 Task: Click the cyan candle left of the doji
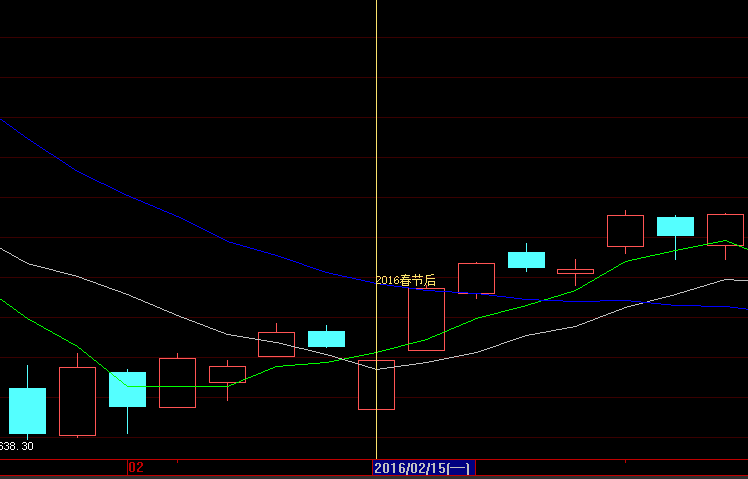[526, 260]
